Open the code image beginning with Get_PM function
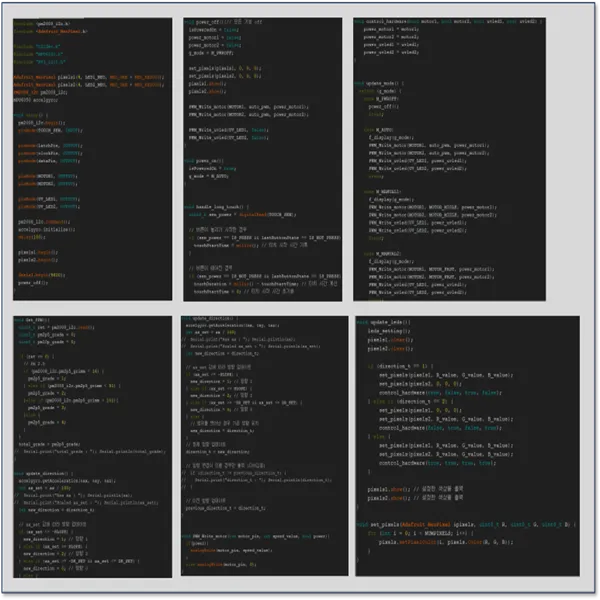Viewport: 600px width, 600px height. click(92, 447)
